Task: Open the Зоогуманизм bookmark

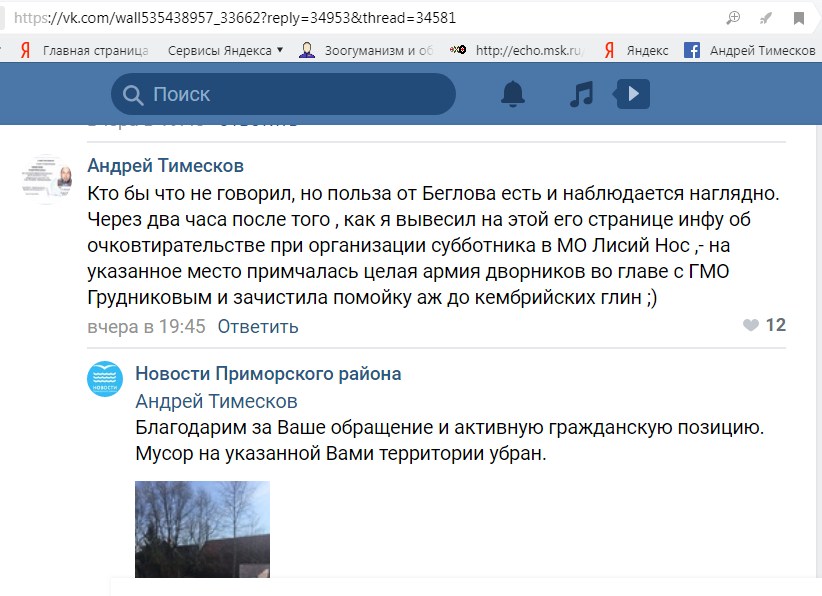Action: coord(380,50)
